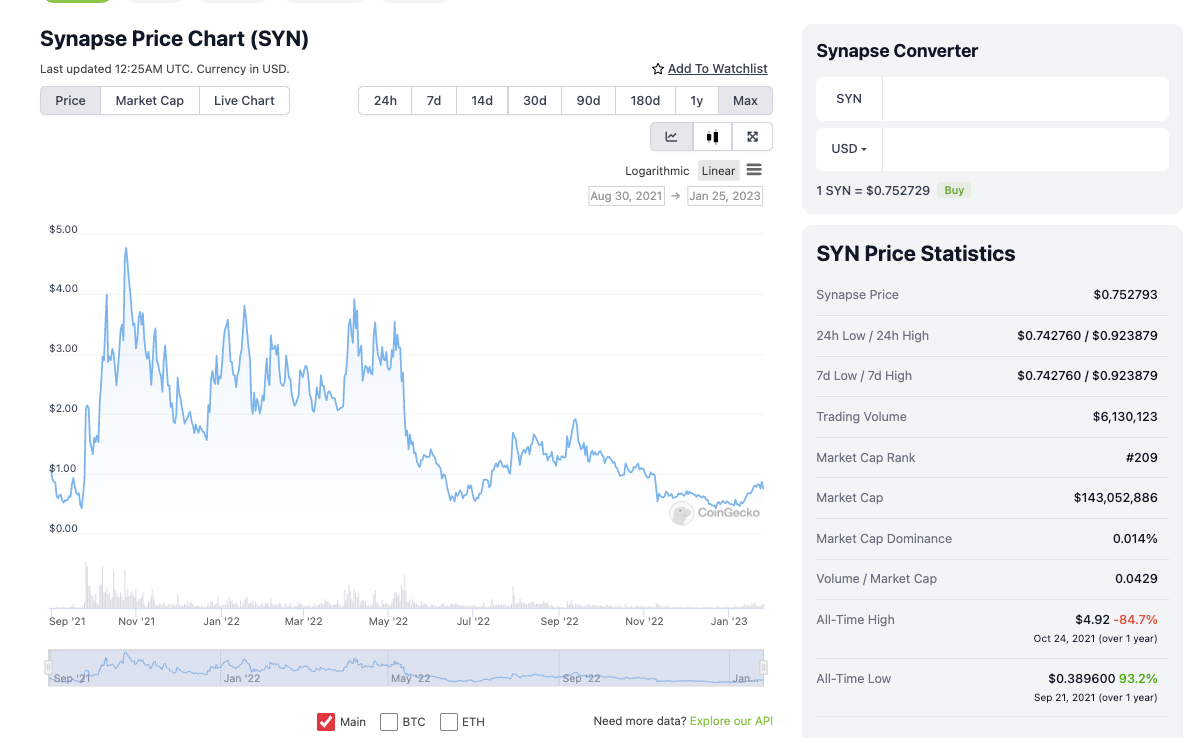Enable the BTC comparison checkbox
The height and width of the screenshot is (738, 1203).
coord(389,721)
